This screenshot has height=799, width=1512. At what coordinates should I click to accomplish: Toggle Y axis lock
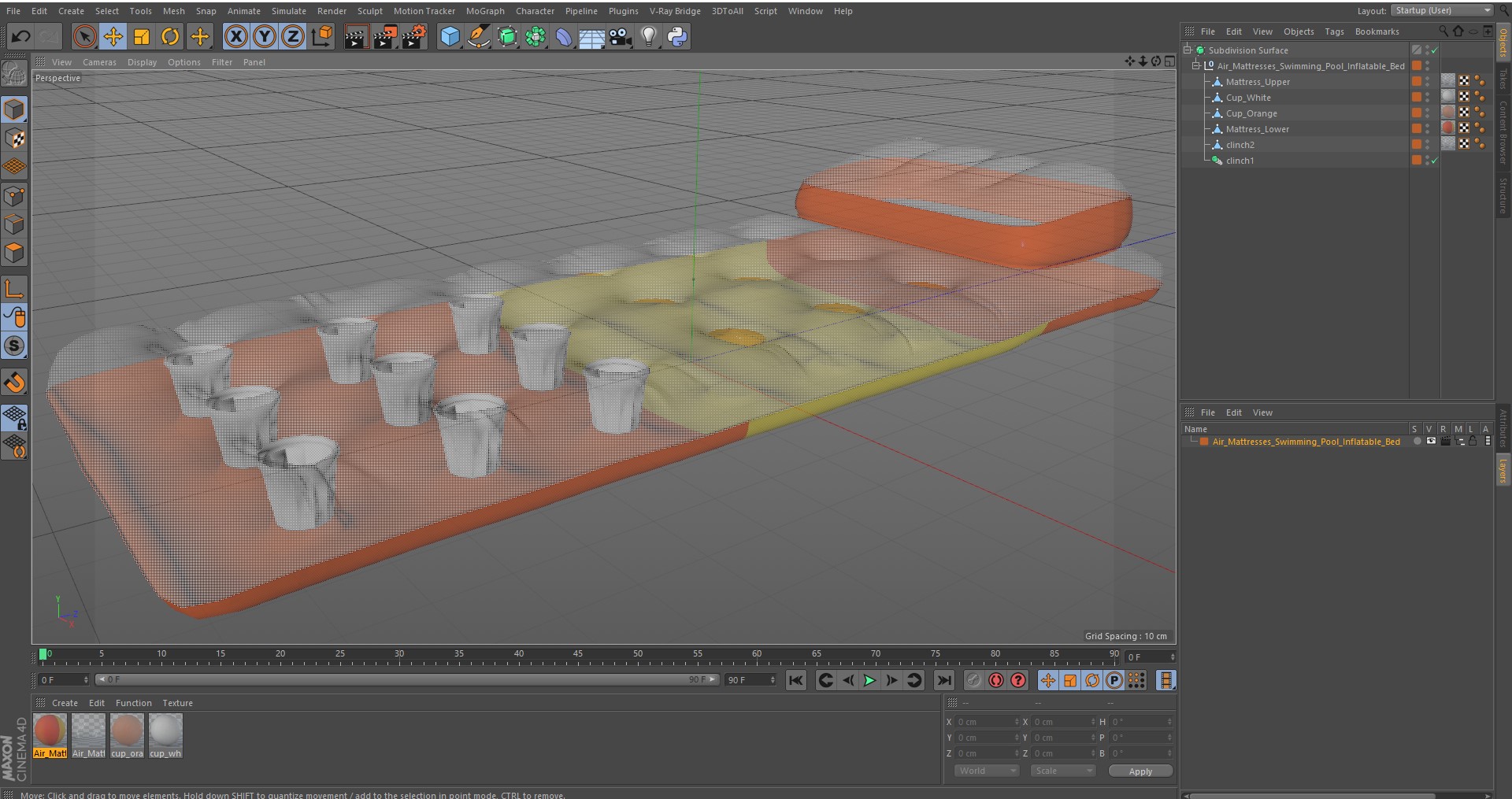click(x=265, y=36)
